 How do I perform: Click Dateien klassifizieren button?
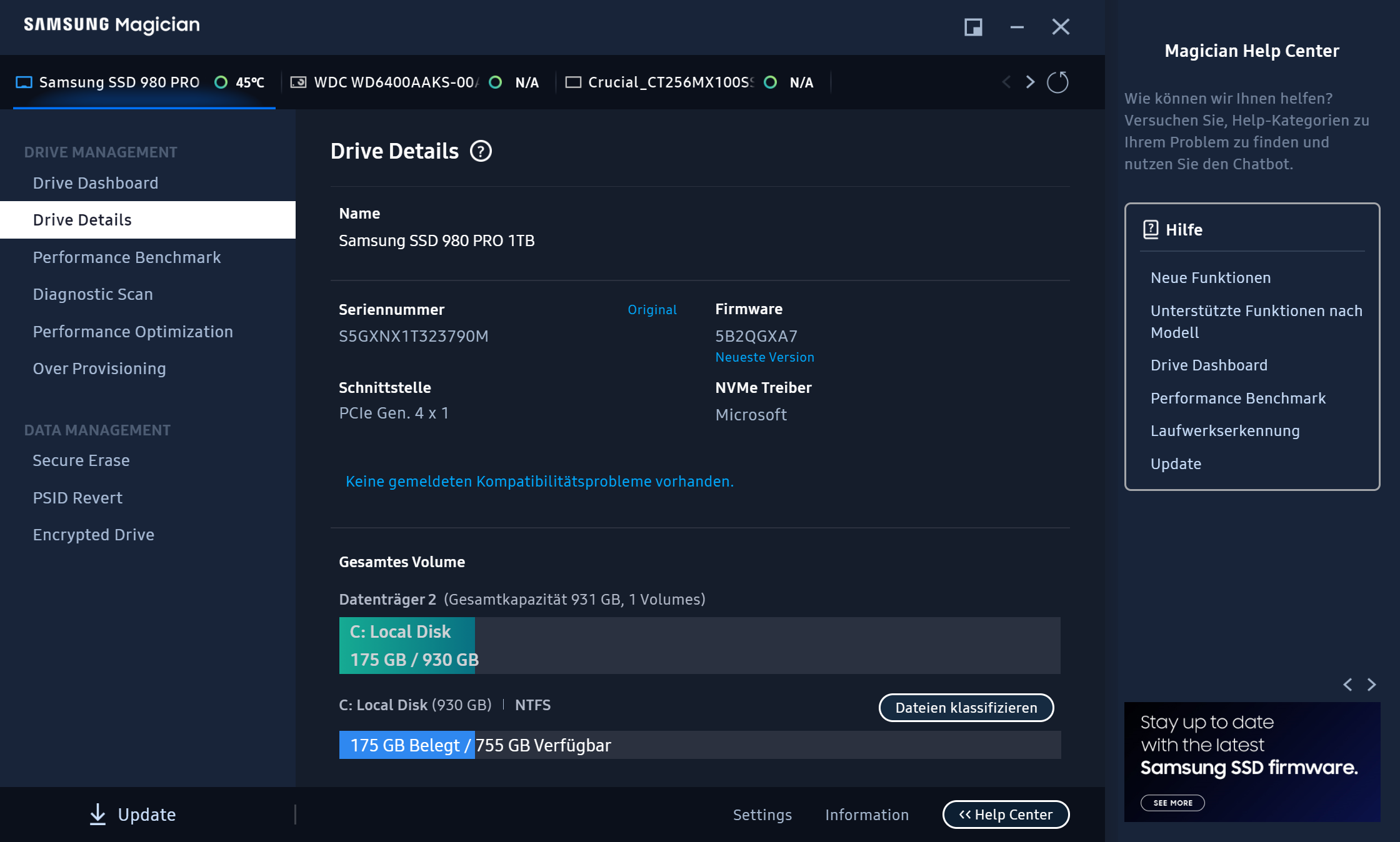point(966,708)
